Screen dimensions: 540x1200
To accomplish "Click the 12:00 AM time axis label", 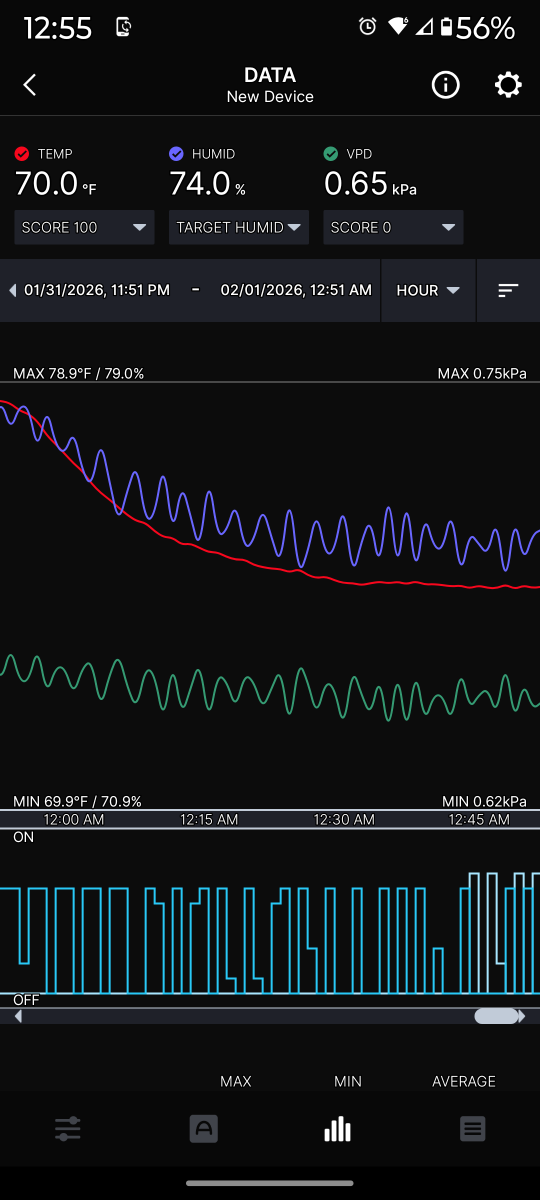I will click(74, 819).
